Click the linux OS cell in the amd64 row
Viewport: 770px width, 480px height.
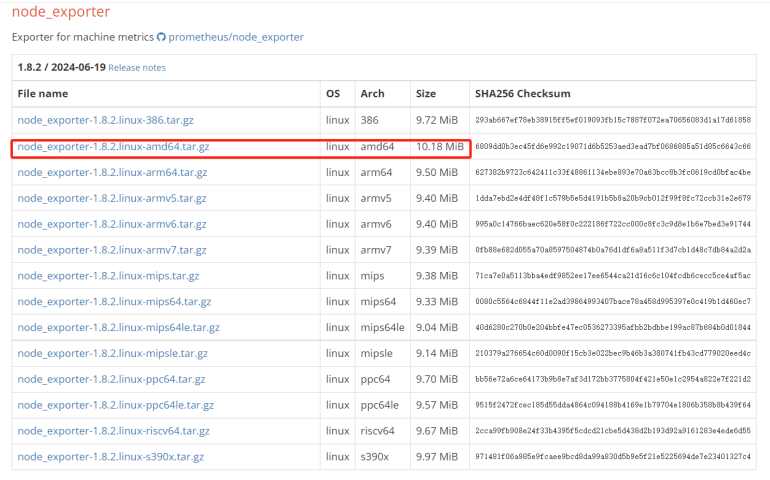pyautogui.click(x=338, y=146)
